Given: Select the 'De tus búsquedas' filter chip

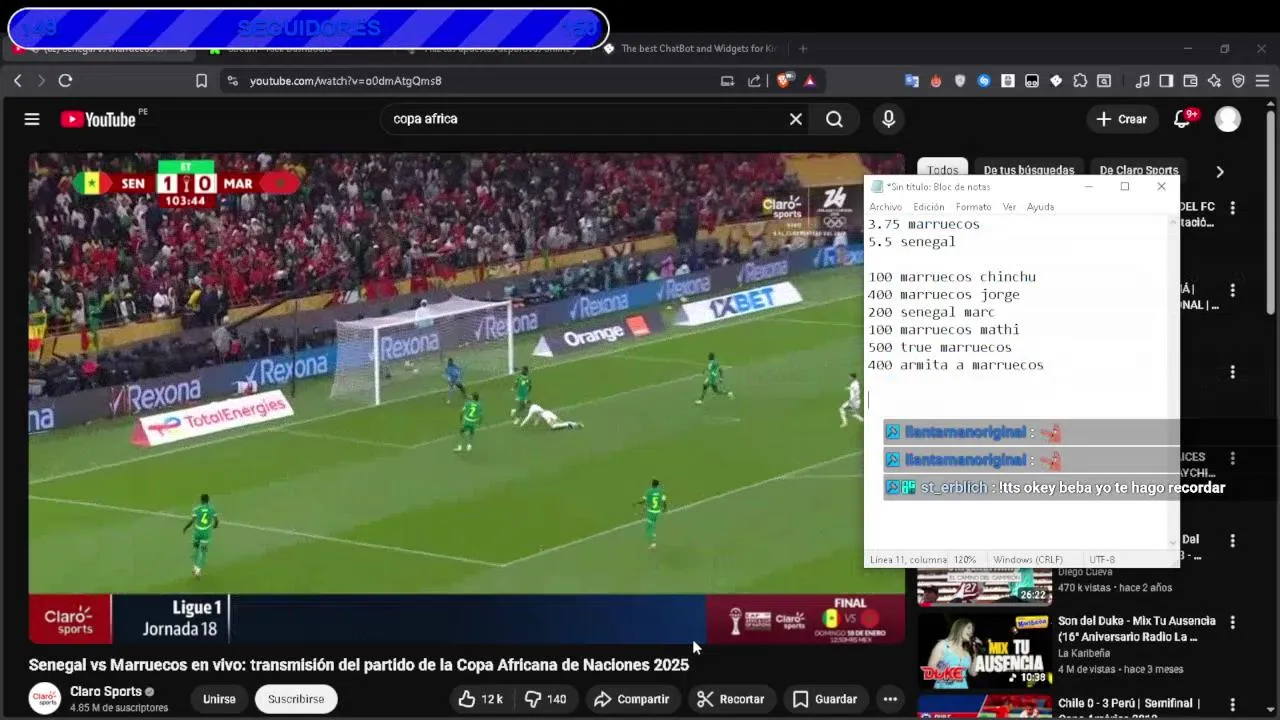Looking at the screenshot, I should coord(1029,170).
